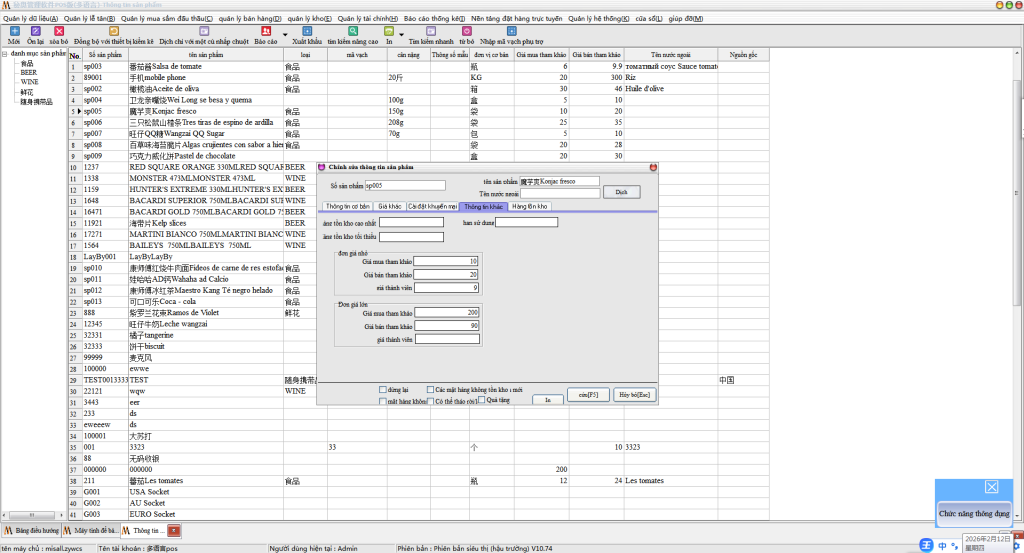
Task: Collapse the danh mục sản phẩm tree
Action: coord(4,54)
